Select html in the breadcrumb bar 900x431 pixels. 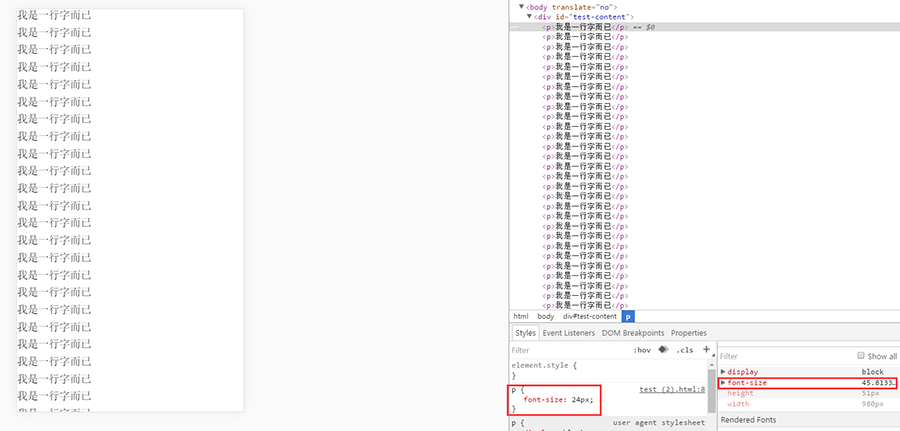[x=521, y=316]
